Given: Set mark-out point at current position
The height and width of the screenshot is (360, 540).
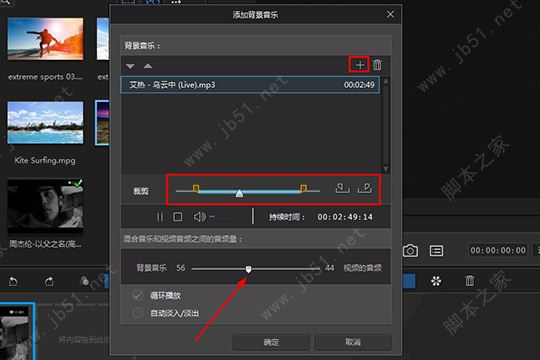Looking at the screenshot, I should [365, 188].
